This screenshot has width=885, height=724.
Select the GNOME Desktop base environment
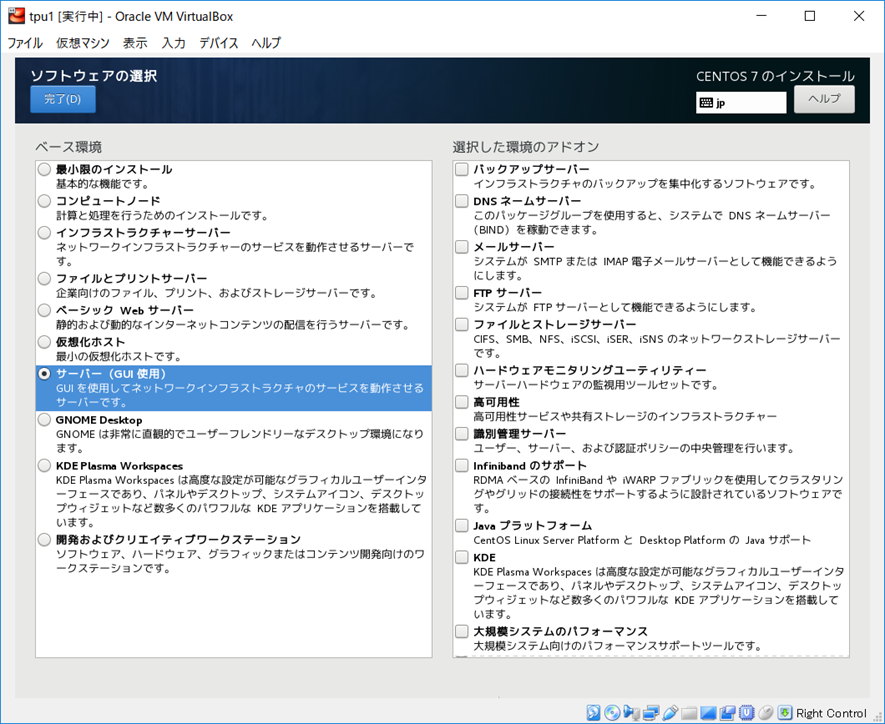click(x=44, y=419)
